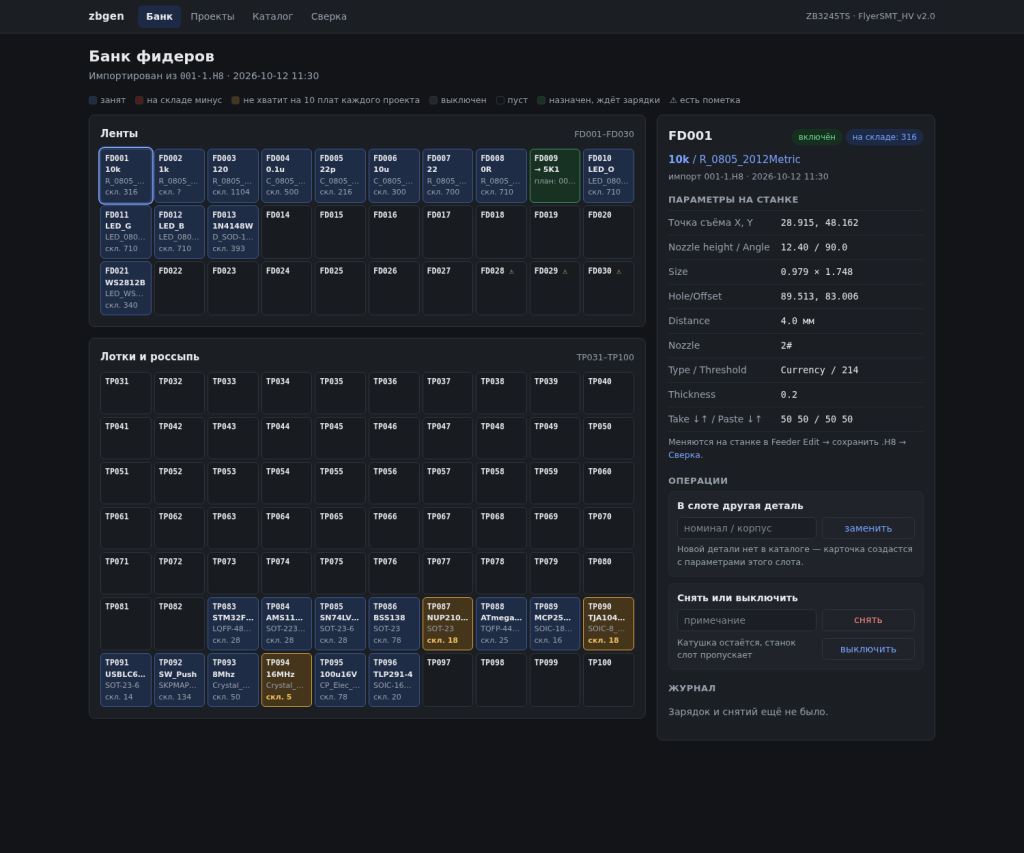Viewport: 1024px width, 853px height.
Task: Select feeder slot FD001 10k
Action: point(126,176)
